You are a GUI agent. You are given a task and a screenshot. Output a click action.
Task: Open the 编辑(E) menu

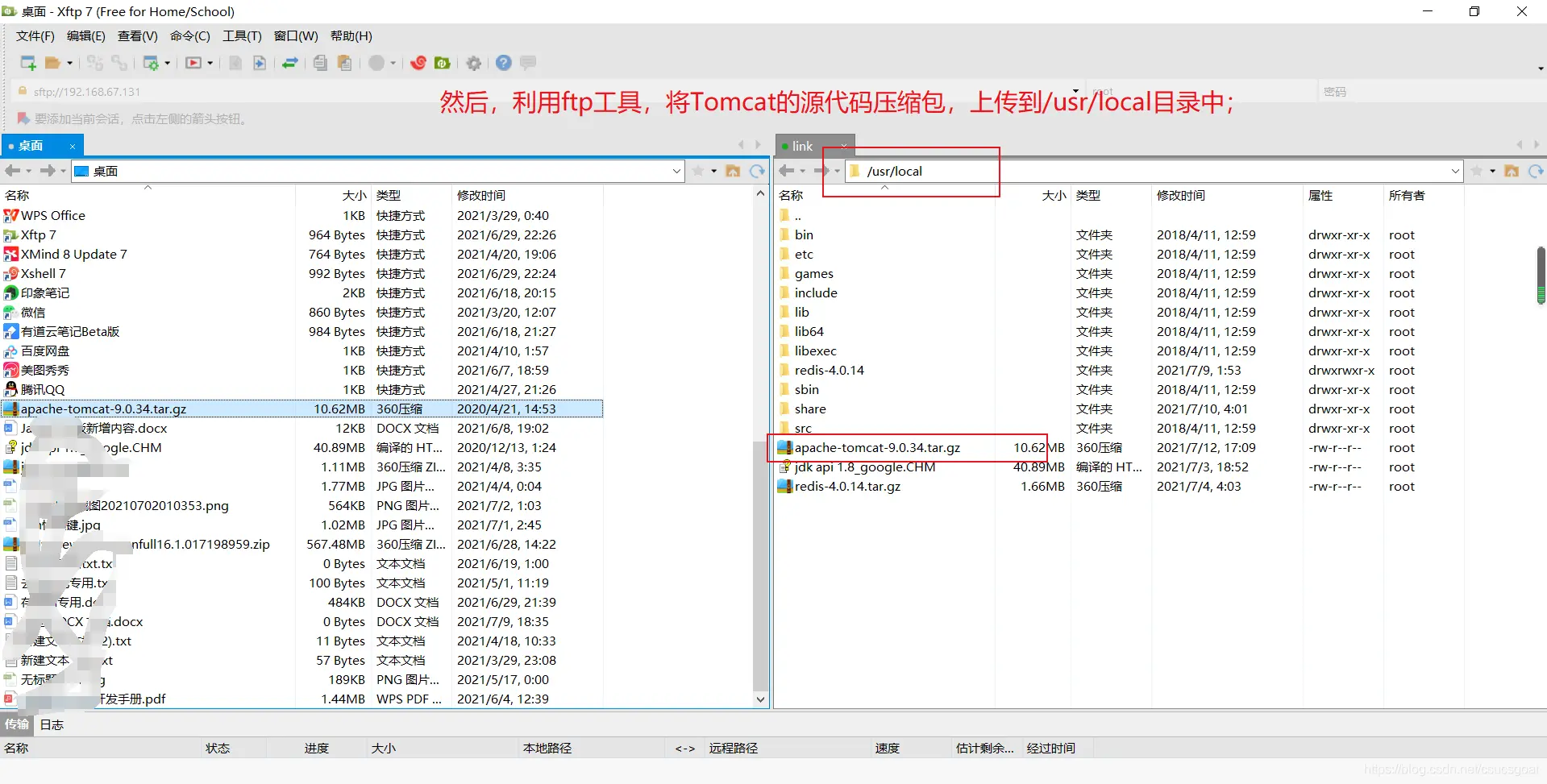(x=86, y=36)
